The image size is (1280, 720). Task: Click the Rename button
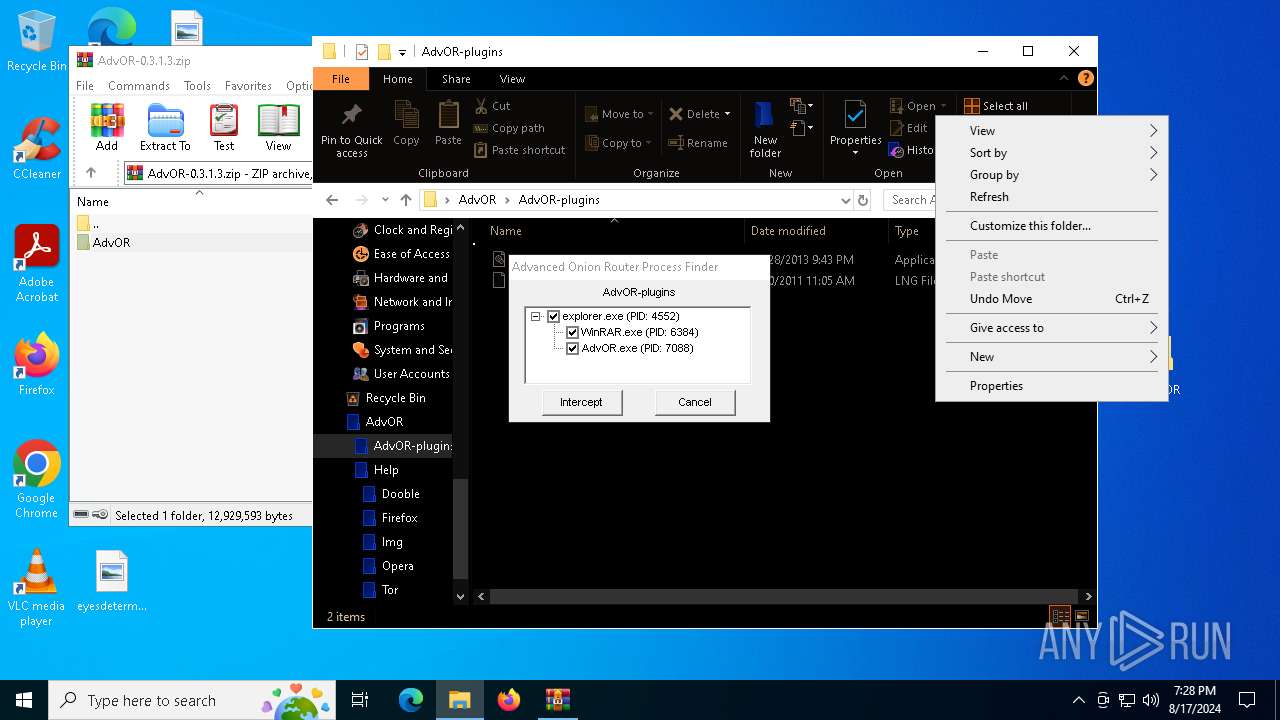tap(698, 143)
